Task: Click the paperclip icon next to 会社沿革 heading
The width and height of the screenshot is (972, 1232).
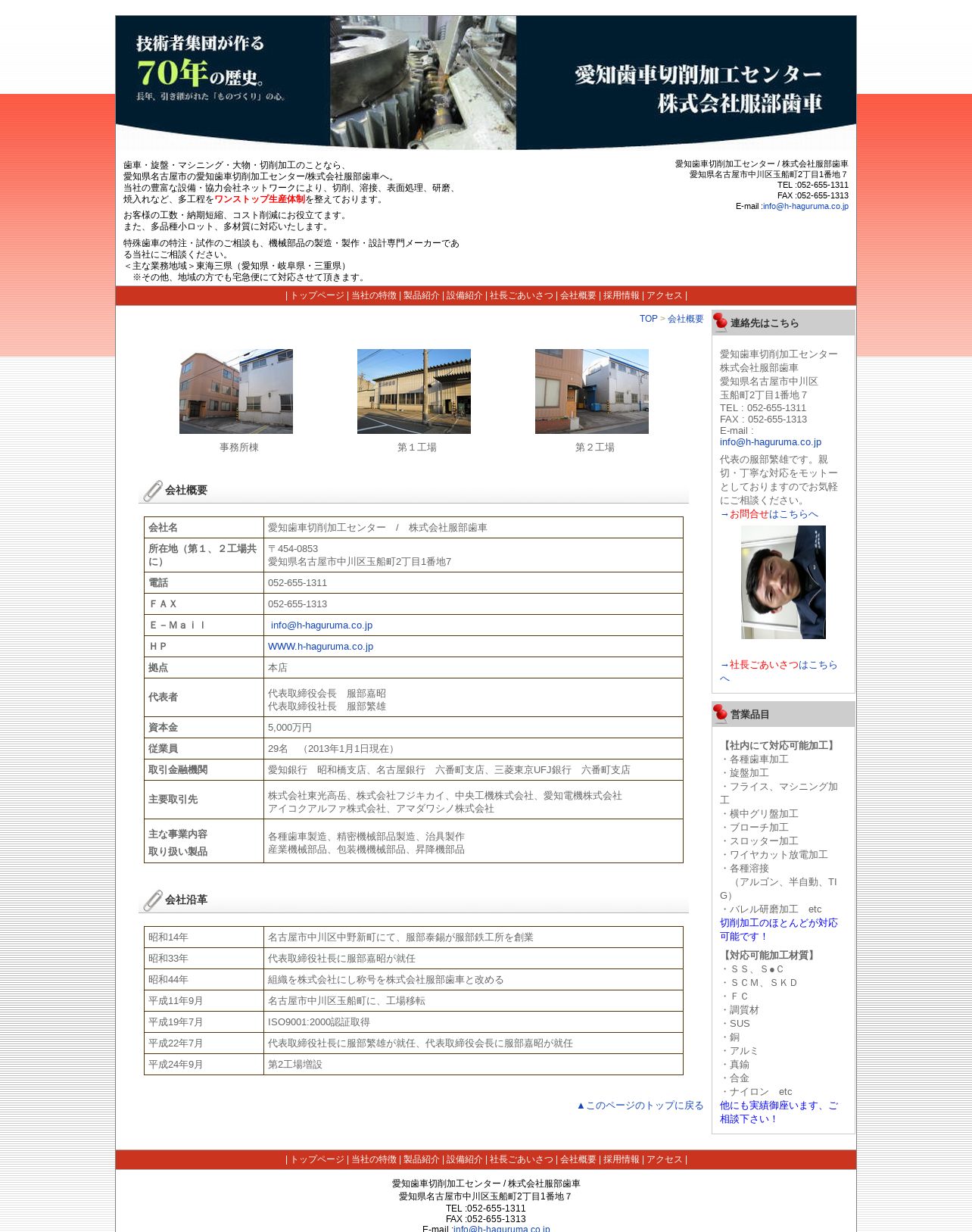Action: tap(153, 900)
